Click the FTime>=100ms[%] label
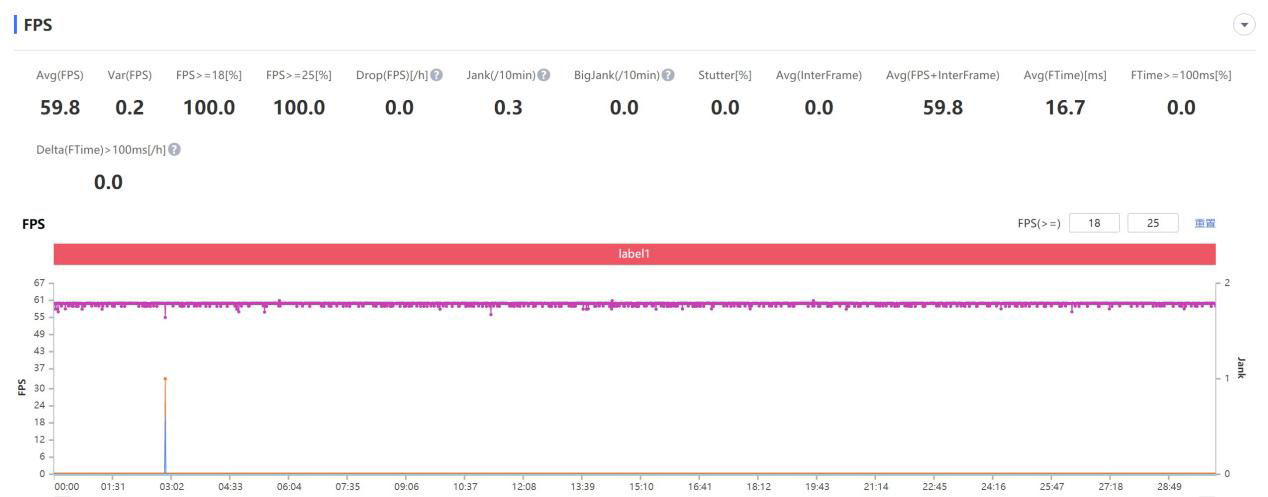 pos(1181,76)
